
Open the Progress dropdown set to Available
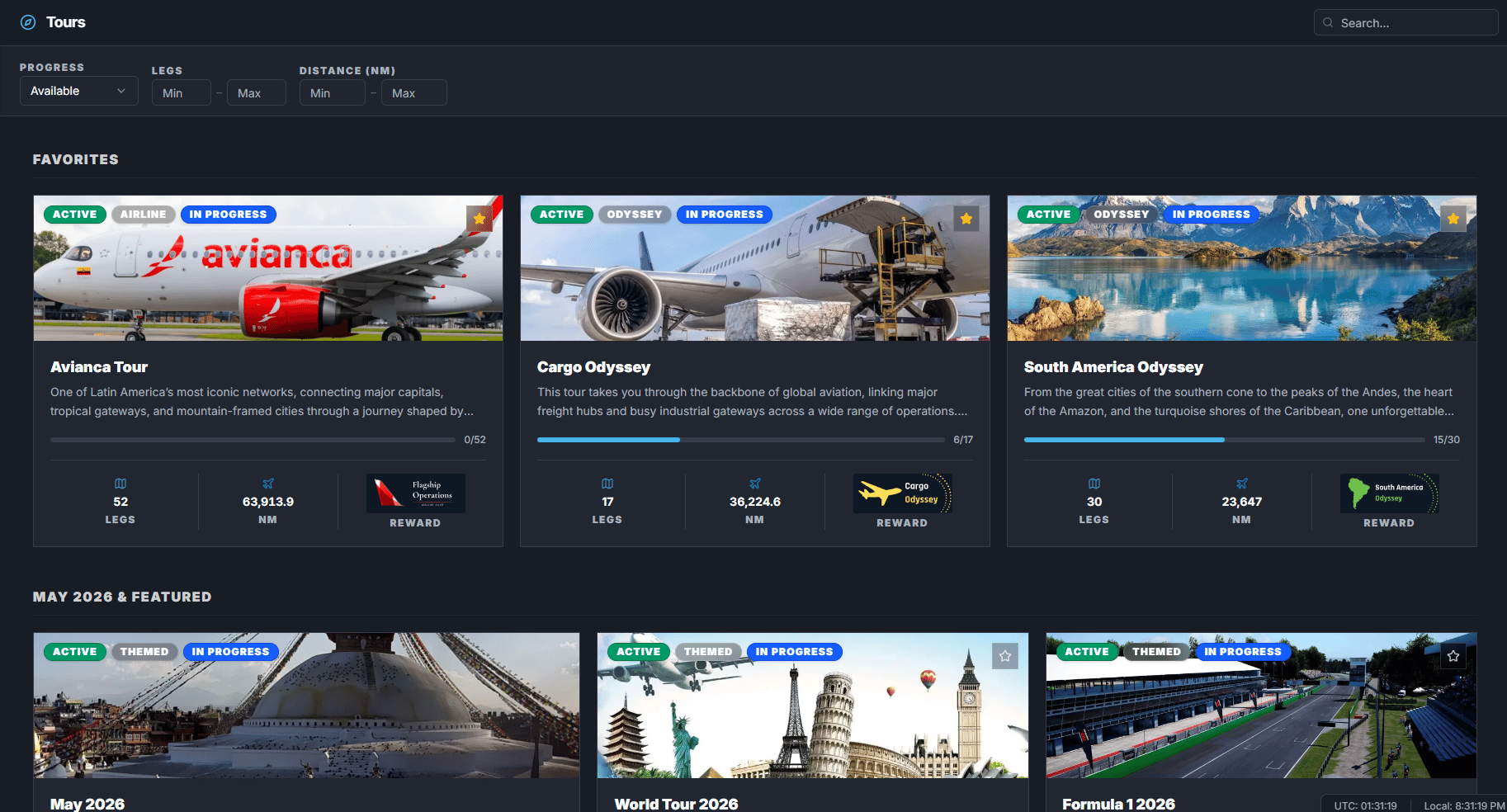(79, 91)
